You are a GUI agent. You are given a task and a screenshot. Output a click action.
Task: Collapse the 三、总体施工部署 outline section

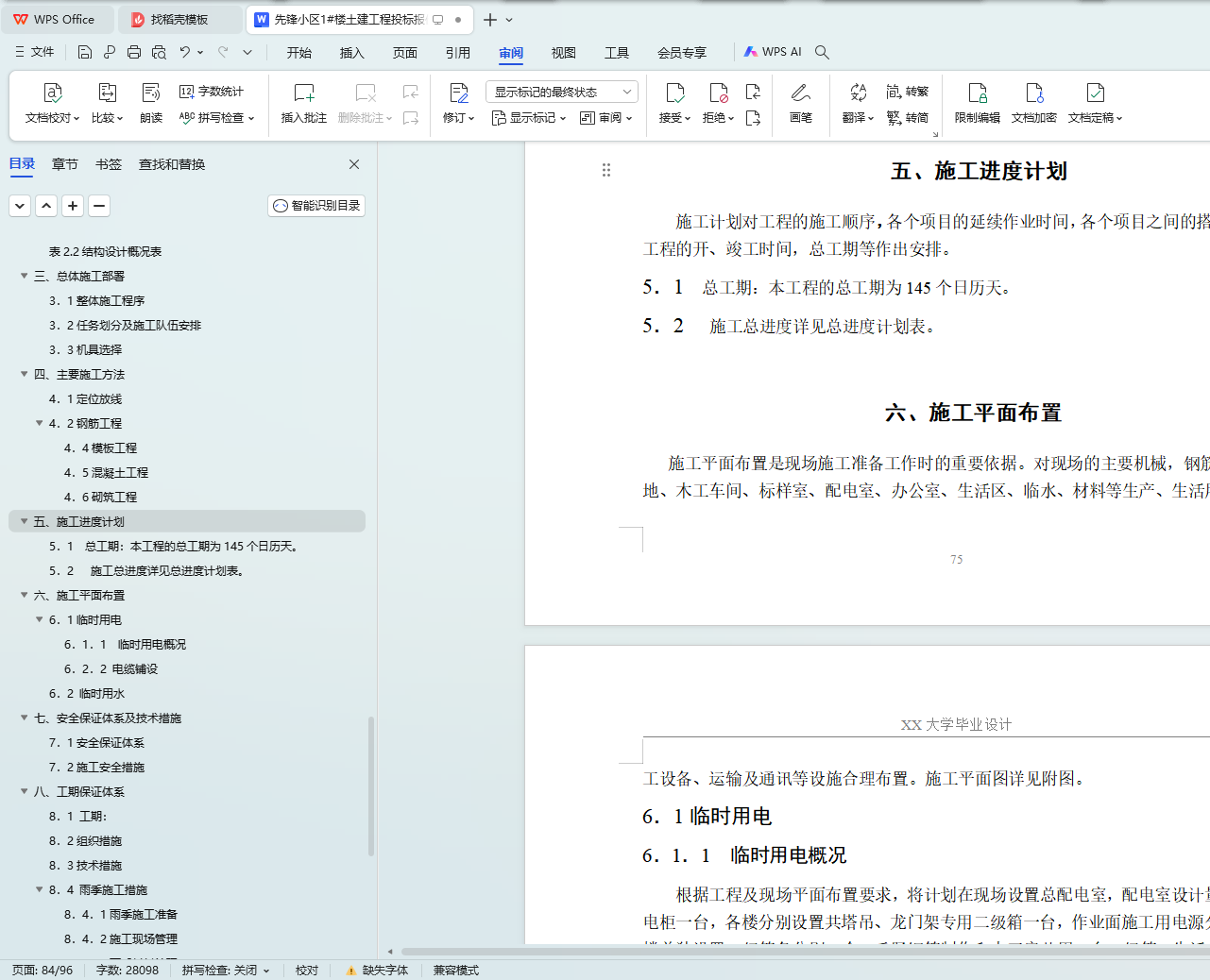pos(25,276)
